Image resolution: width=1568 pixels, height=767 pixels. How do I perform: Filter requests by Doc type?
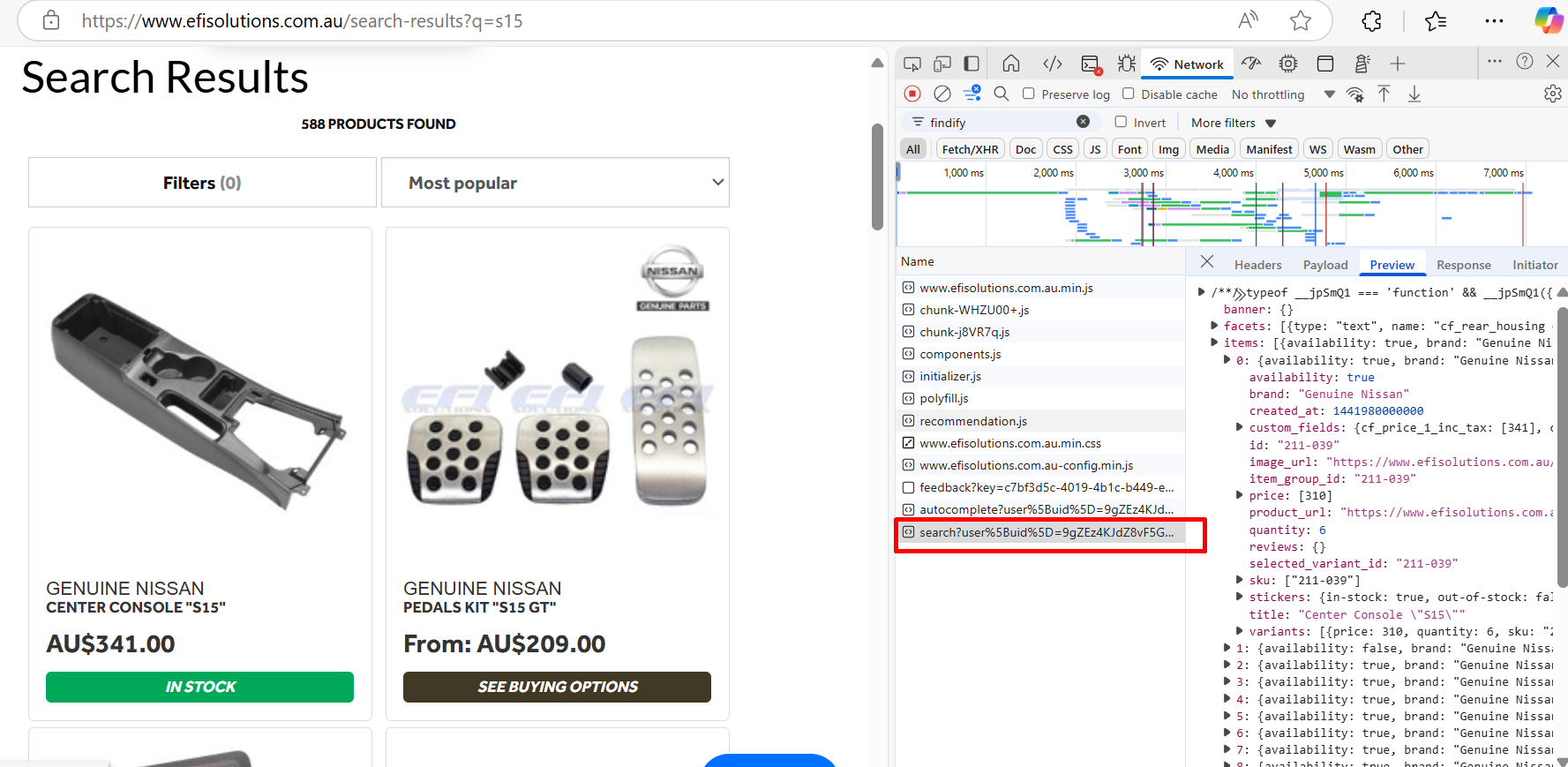(1026, 149)
